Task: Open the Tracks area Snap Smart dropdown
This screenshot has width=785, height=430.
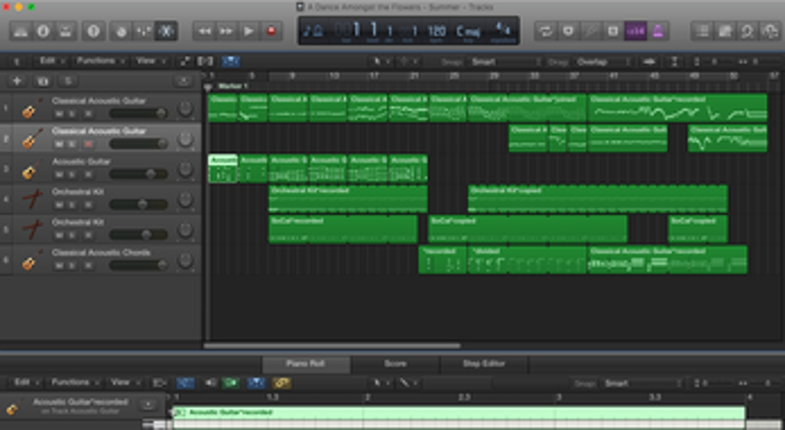Action: (506, 62)
